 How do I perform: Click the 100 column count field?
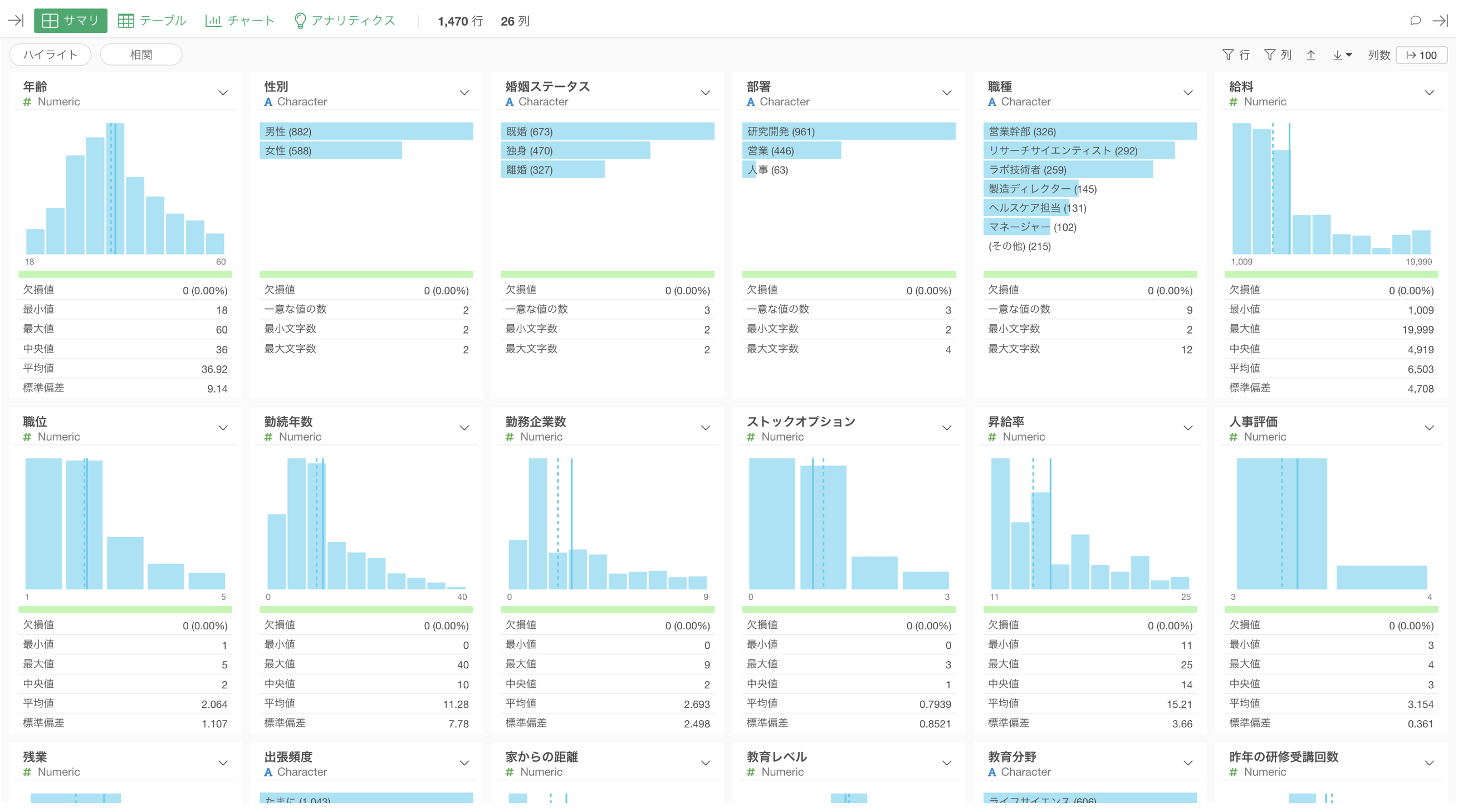coord(1421,55)
